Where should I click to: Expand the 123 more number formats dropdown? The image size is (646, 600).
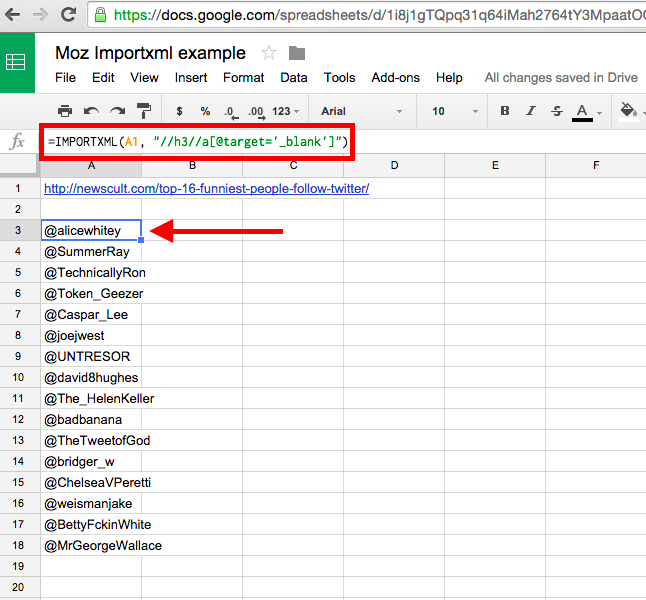(286, 111)
